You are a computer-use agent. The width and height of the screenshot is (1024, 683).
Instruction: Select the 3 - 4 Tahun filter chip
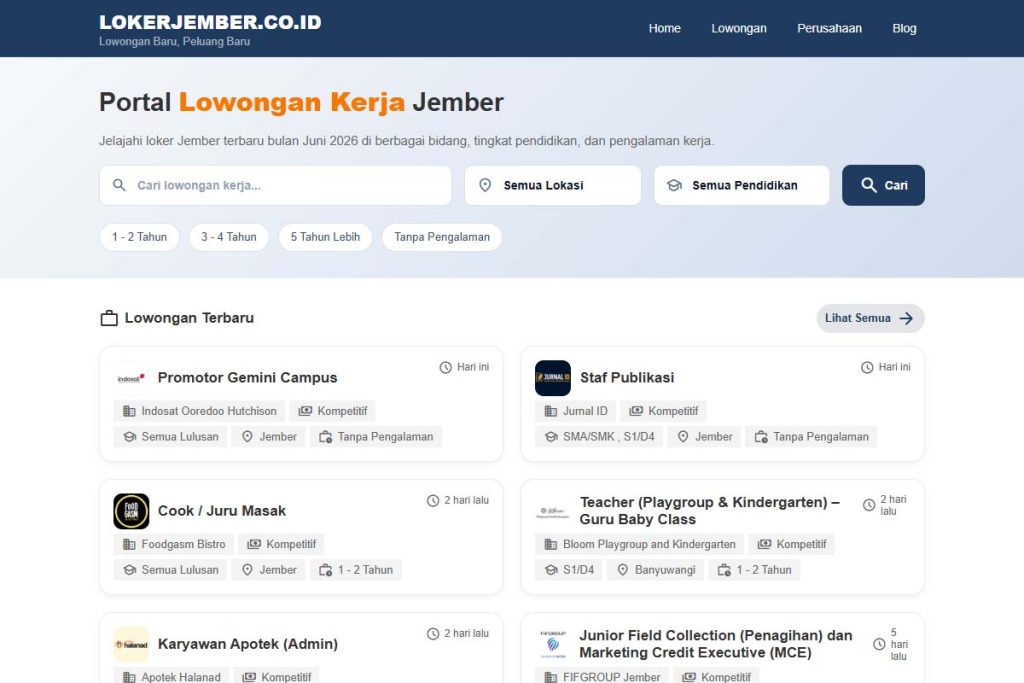coord(229,237)
